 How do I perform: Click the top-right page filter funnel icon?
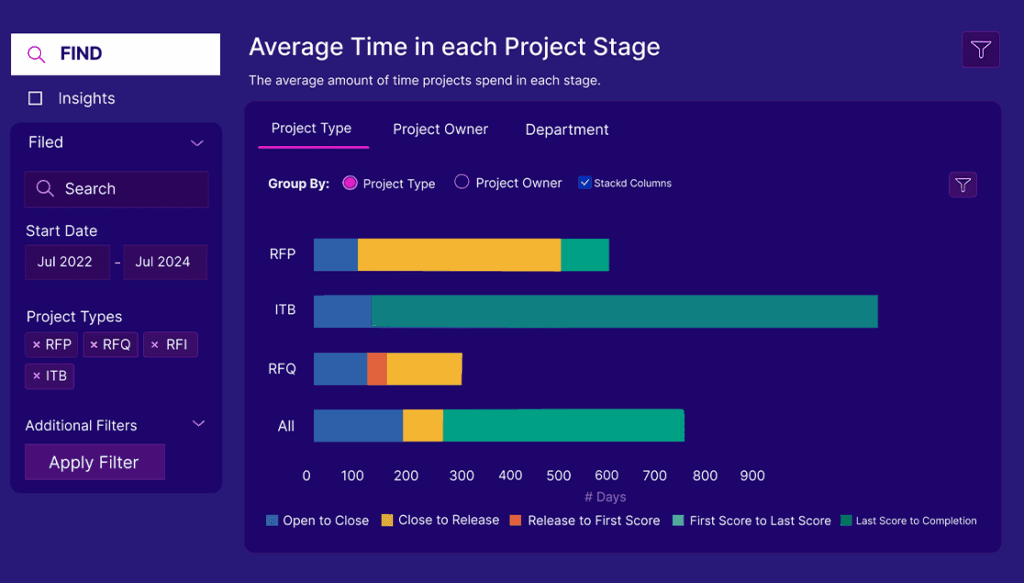[x=980, y=50]
